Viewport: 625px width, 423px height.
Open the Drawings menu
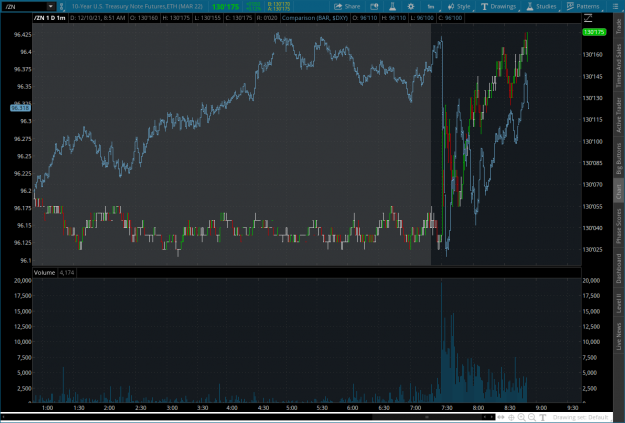pyautogui.click(x=499, y=6)
